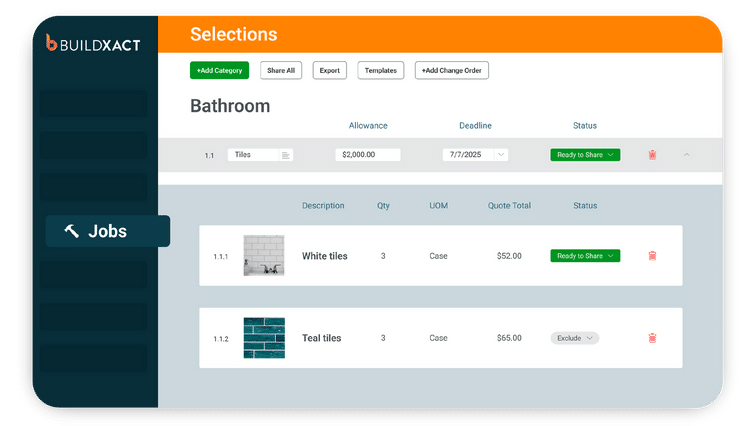Open the Tiles deadline date dropdown
This screenshot has height=426, width=752.
pyautogui.click(x=501, y=154)
